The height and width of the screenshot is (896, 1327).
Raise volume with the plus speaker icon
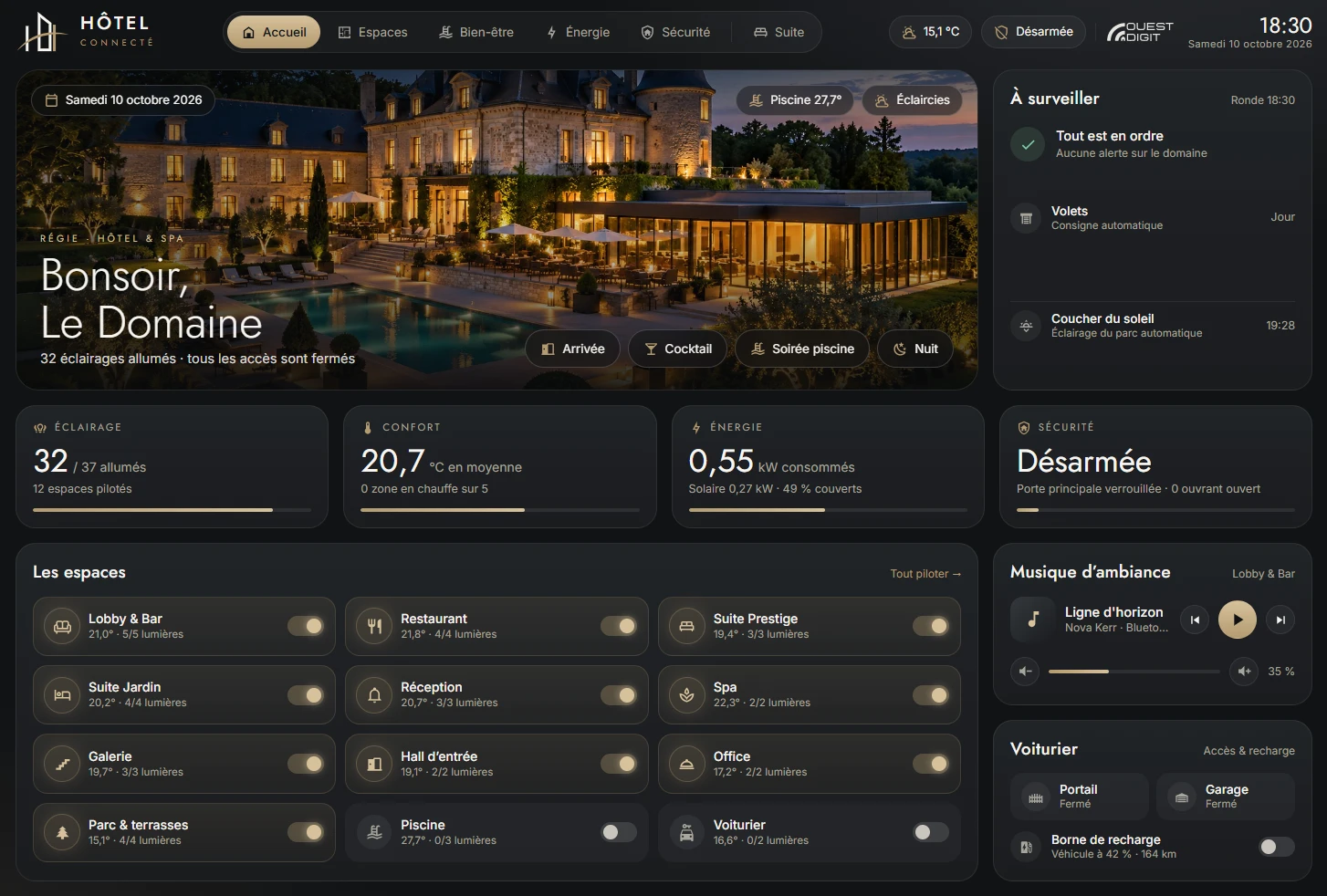(1243, 672)
